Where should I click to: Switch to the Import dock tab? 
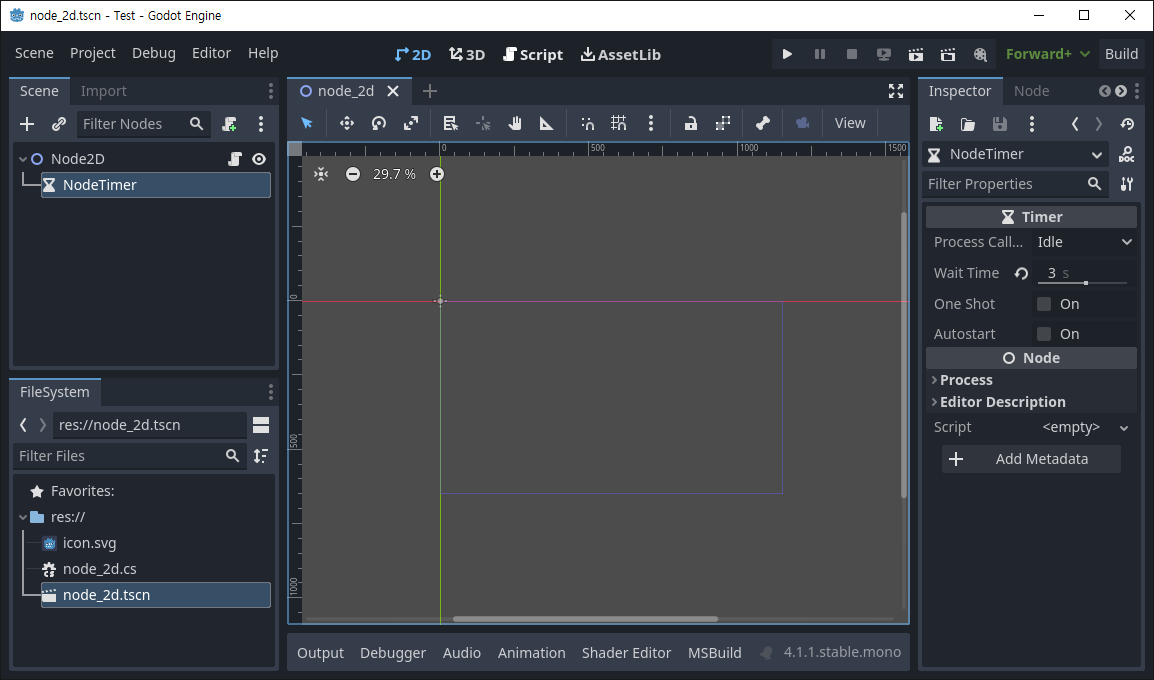[x=104, y=91]
